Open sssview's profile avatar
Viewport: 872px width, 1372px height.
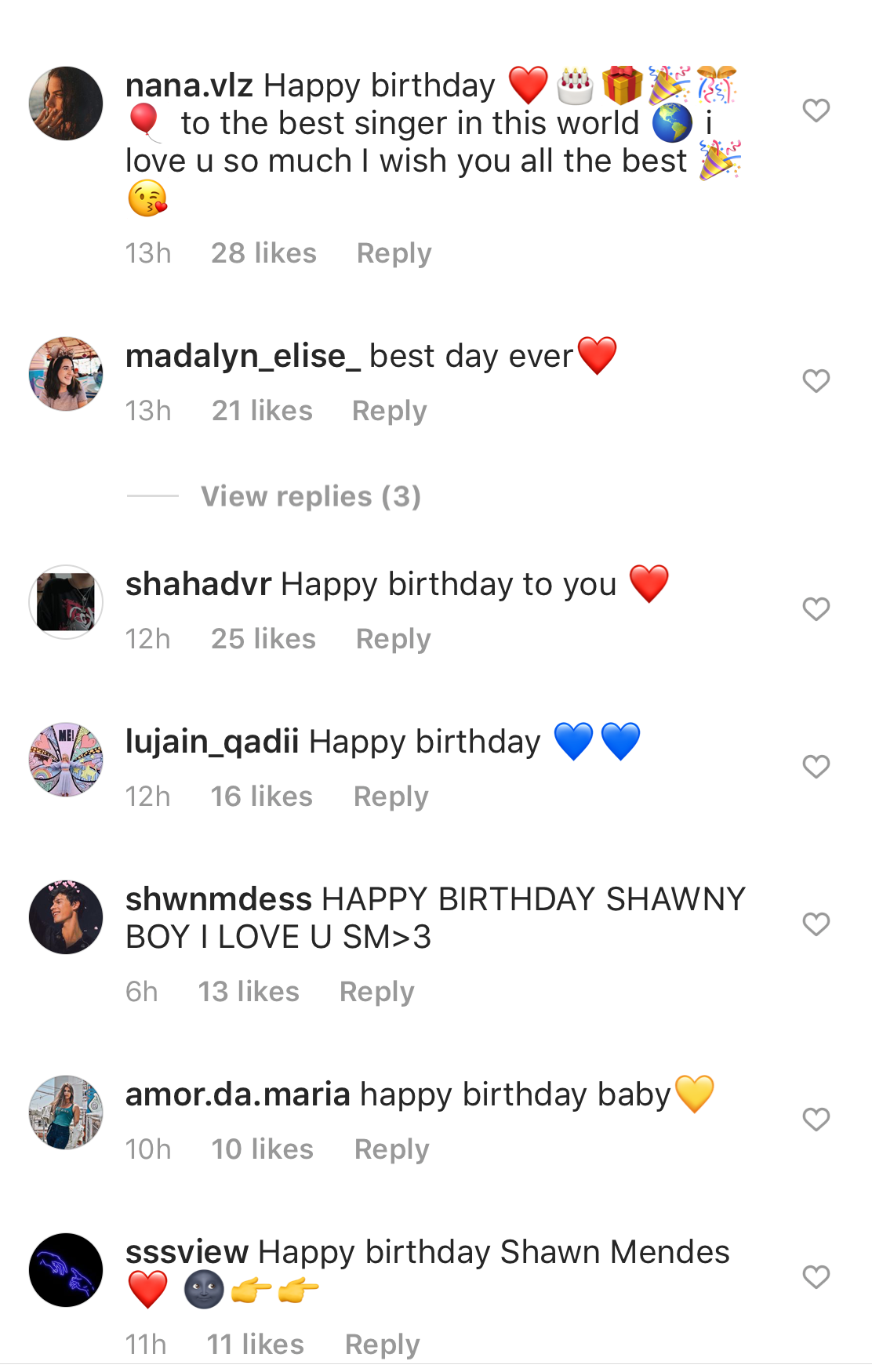(x=66, y=1270)
